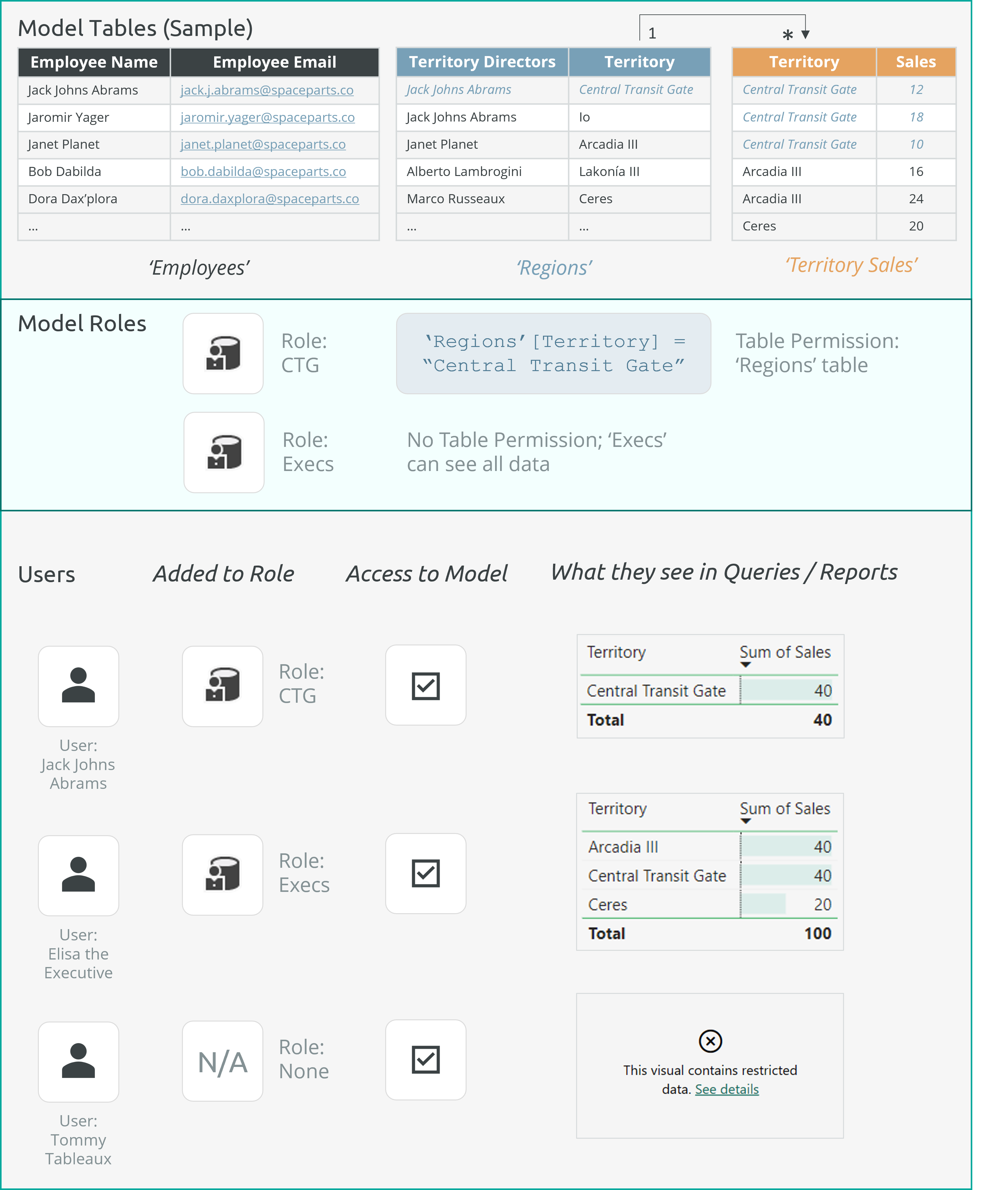1008x1190 pixels.
Task: Toggle Tommy's Access to Model checkbox
Action: click(x=426, y=1060)
